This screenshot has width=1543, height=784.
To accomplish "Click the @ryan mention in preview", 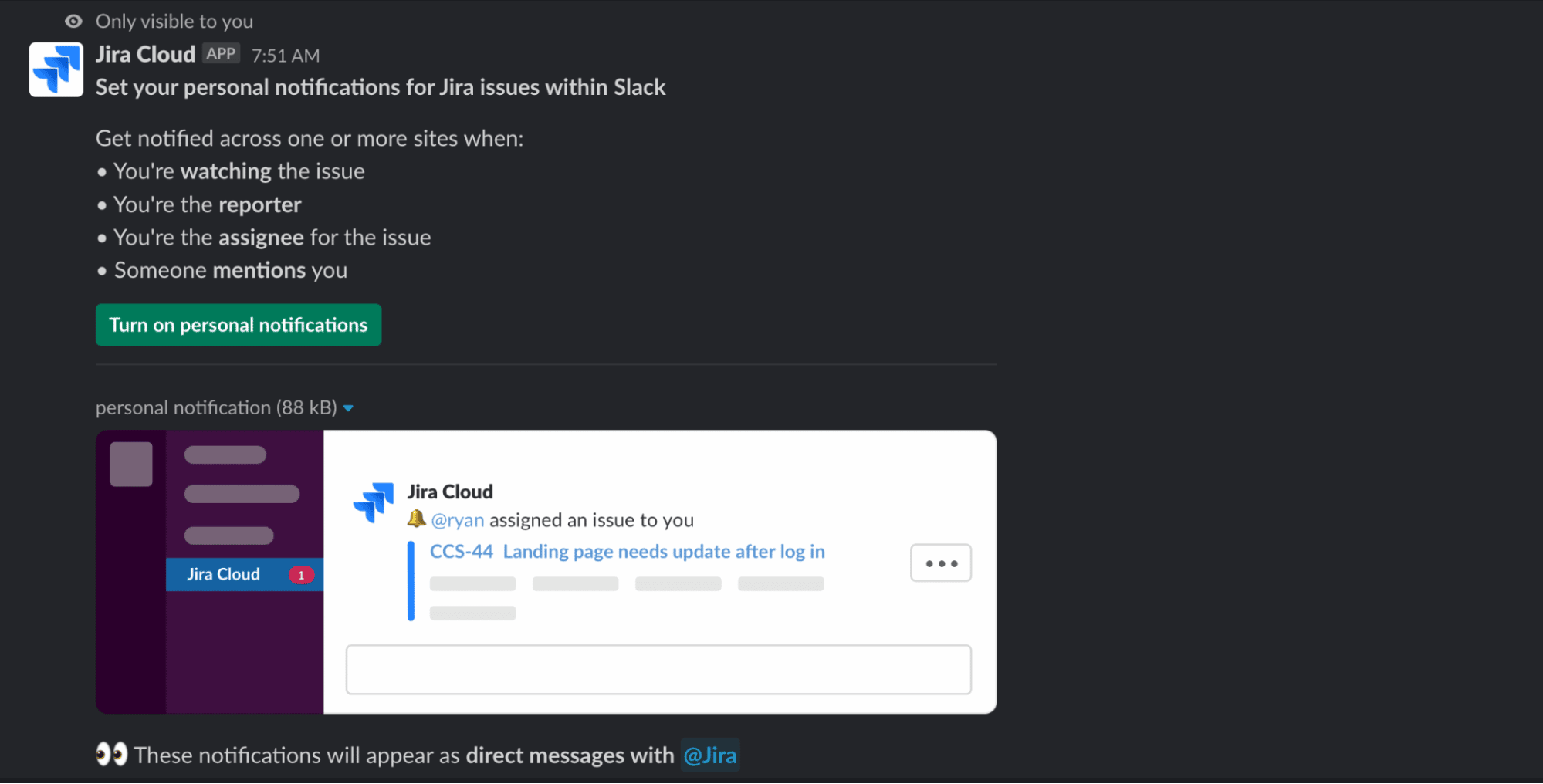I will 458,520.
